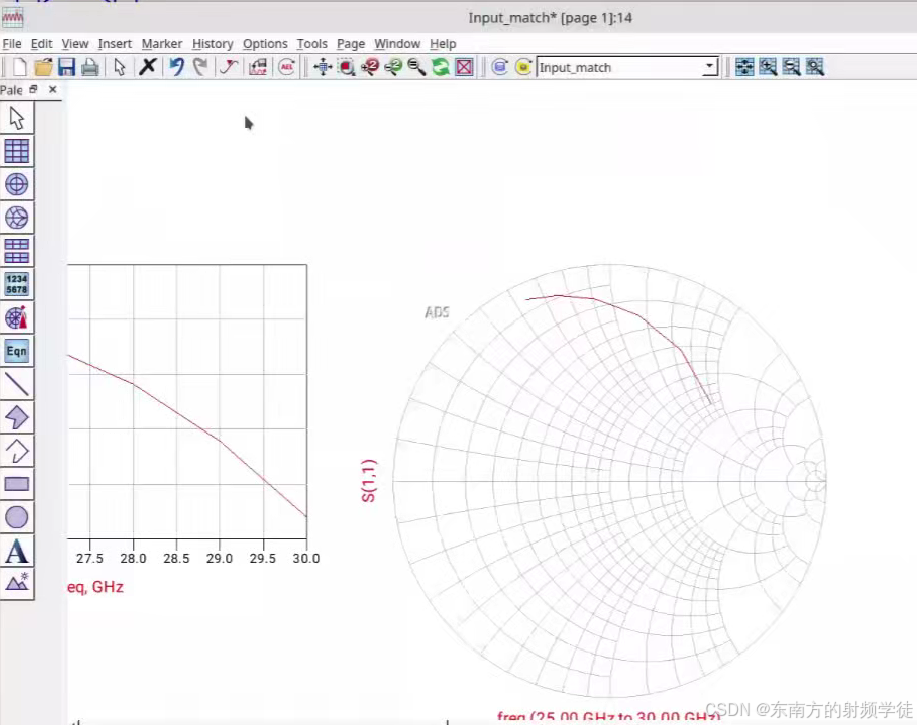The width and height of the screenshot is (917, 725).
Task: Open the File menu
Action: click(12, 44)
